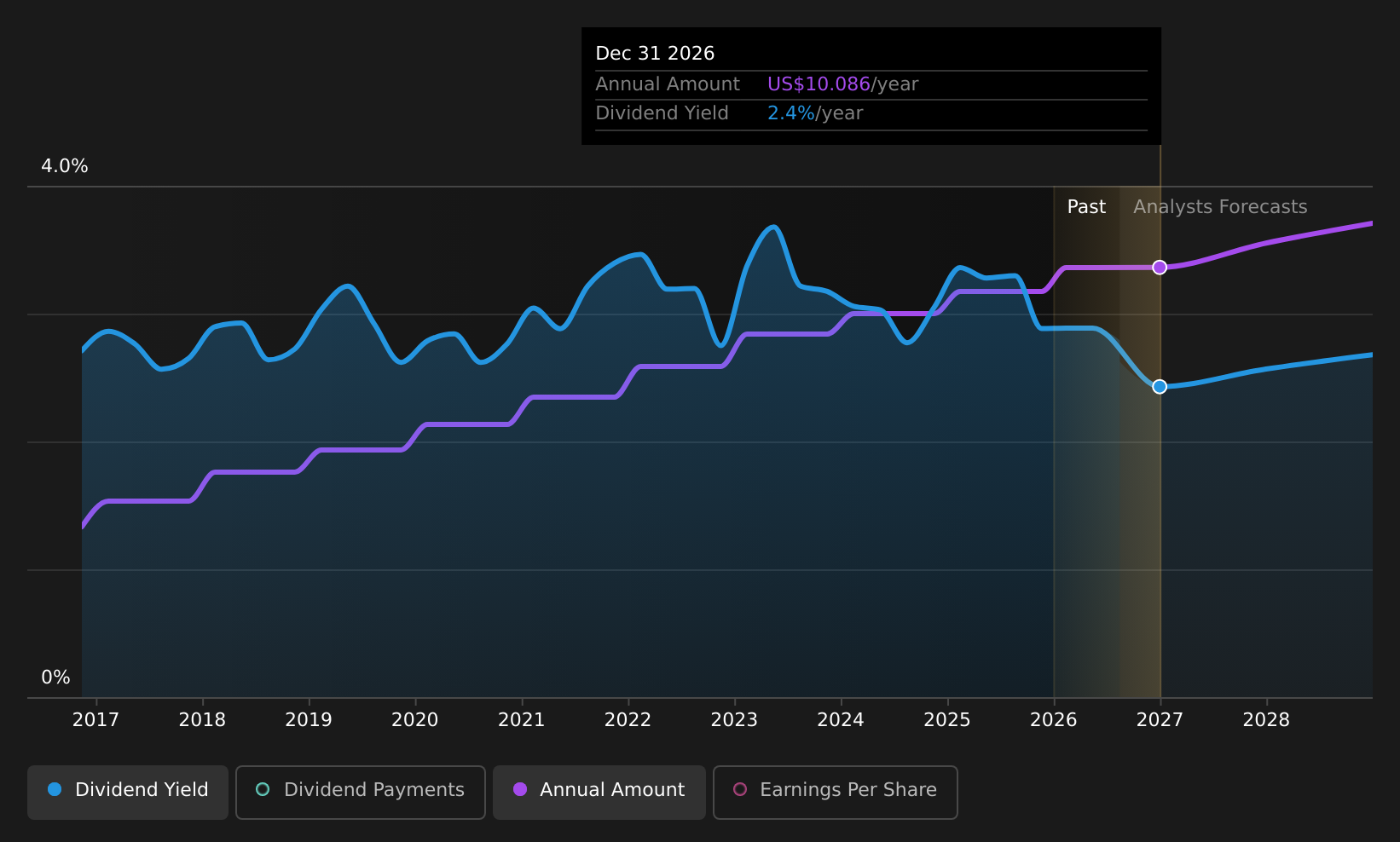Click the Dec 31 2026 tooltip date
This screenshot has width=1400, height=842.
pos(655,54)
